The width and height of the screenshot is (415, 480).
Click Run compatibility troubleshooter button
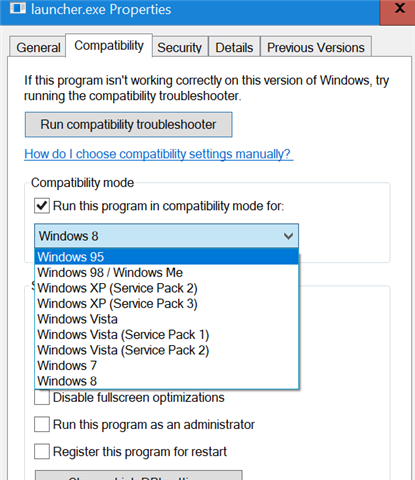pyautogui.click(x=128, y=125)
